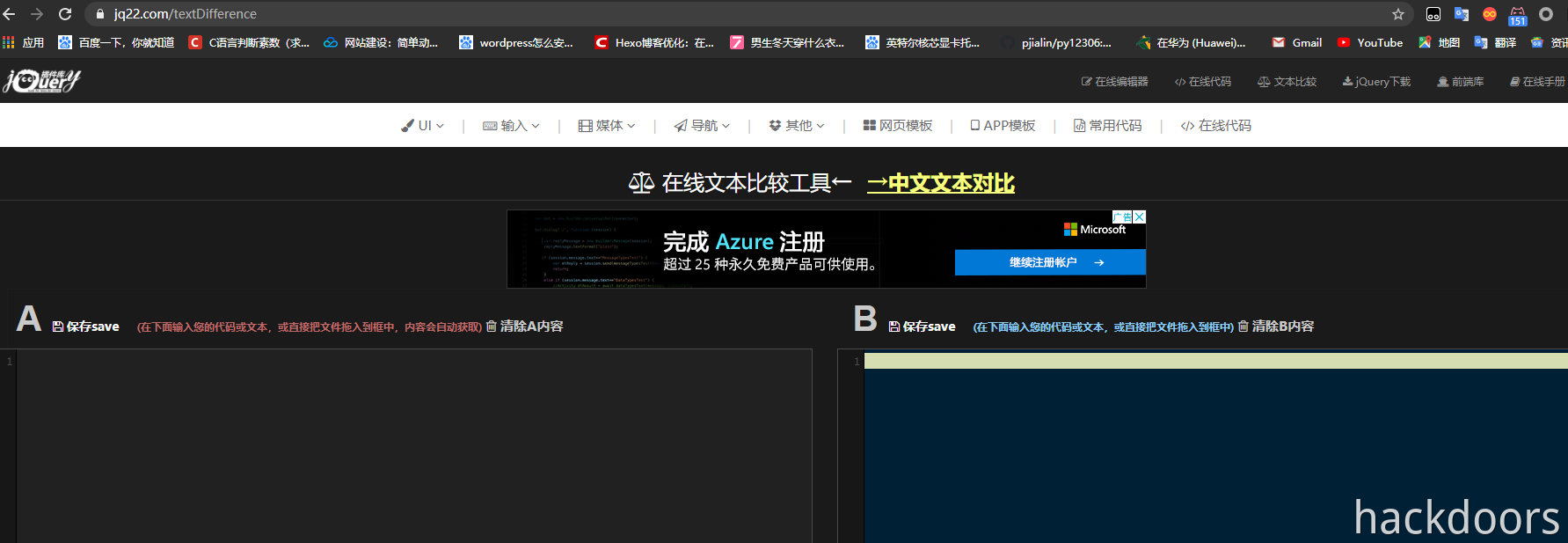This screenshot has width=1568, height=543.
Task: Open 在线代码 in the top dark bar
Action: point(1202,81)
